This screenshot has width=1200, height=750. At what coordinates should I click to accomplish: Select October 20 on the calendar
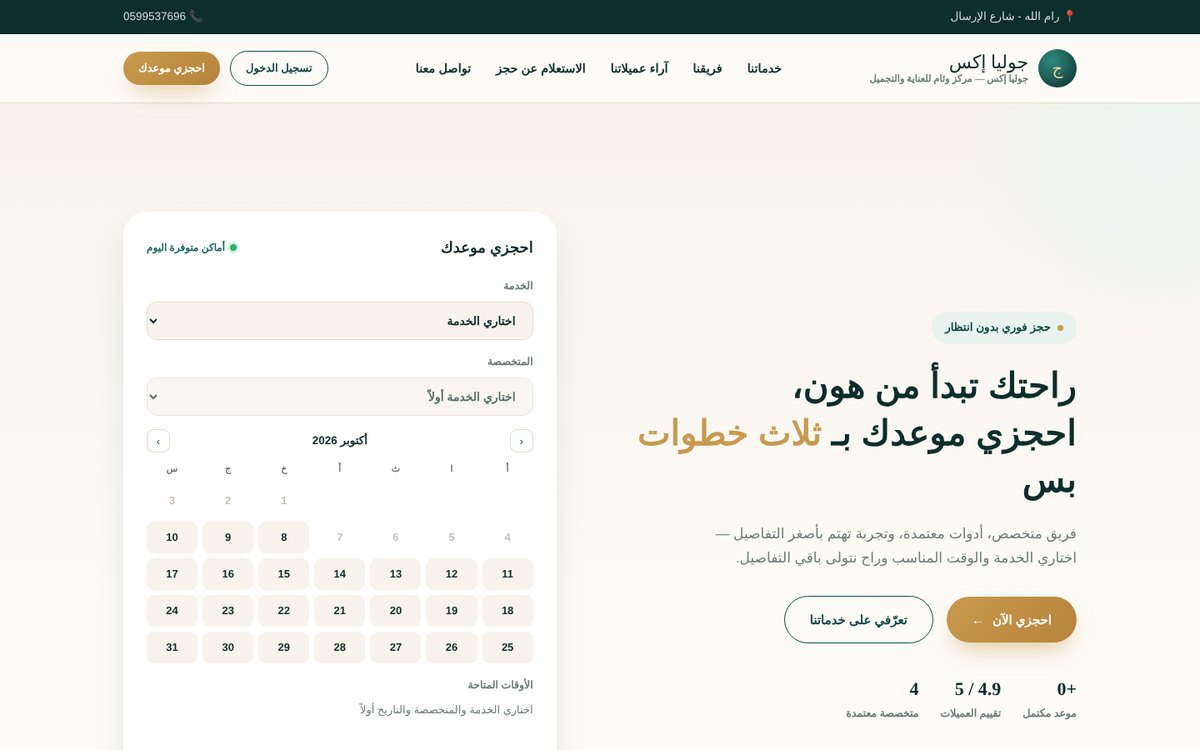pyautogui.click(x=396, y=611)
